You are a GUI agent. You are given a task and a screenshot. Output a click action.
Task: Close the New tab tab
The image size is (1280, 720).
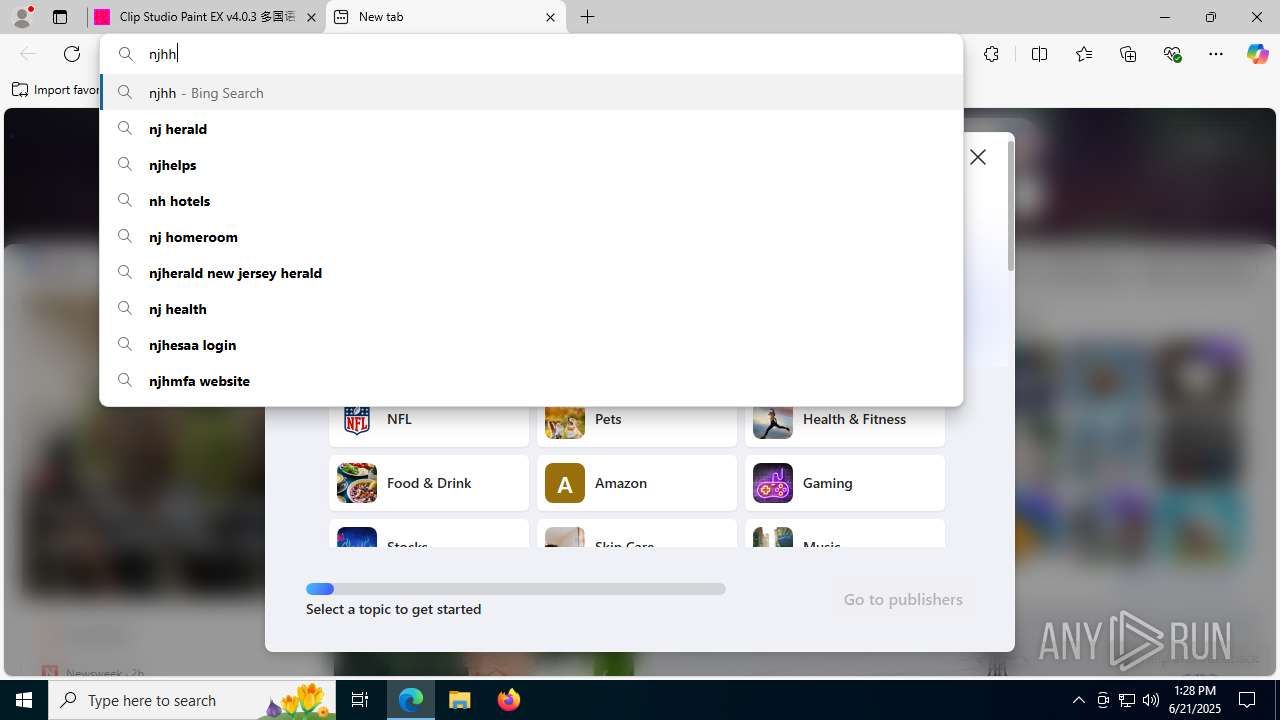click(550, 17)
